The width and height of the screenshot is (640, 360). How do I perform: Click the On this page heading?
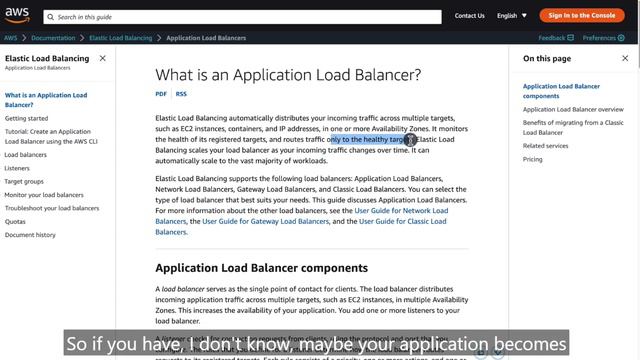[x=547, y=58]
